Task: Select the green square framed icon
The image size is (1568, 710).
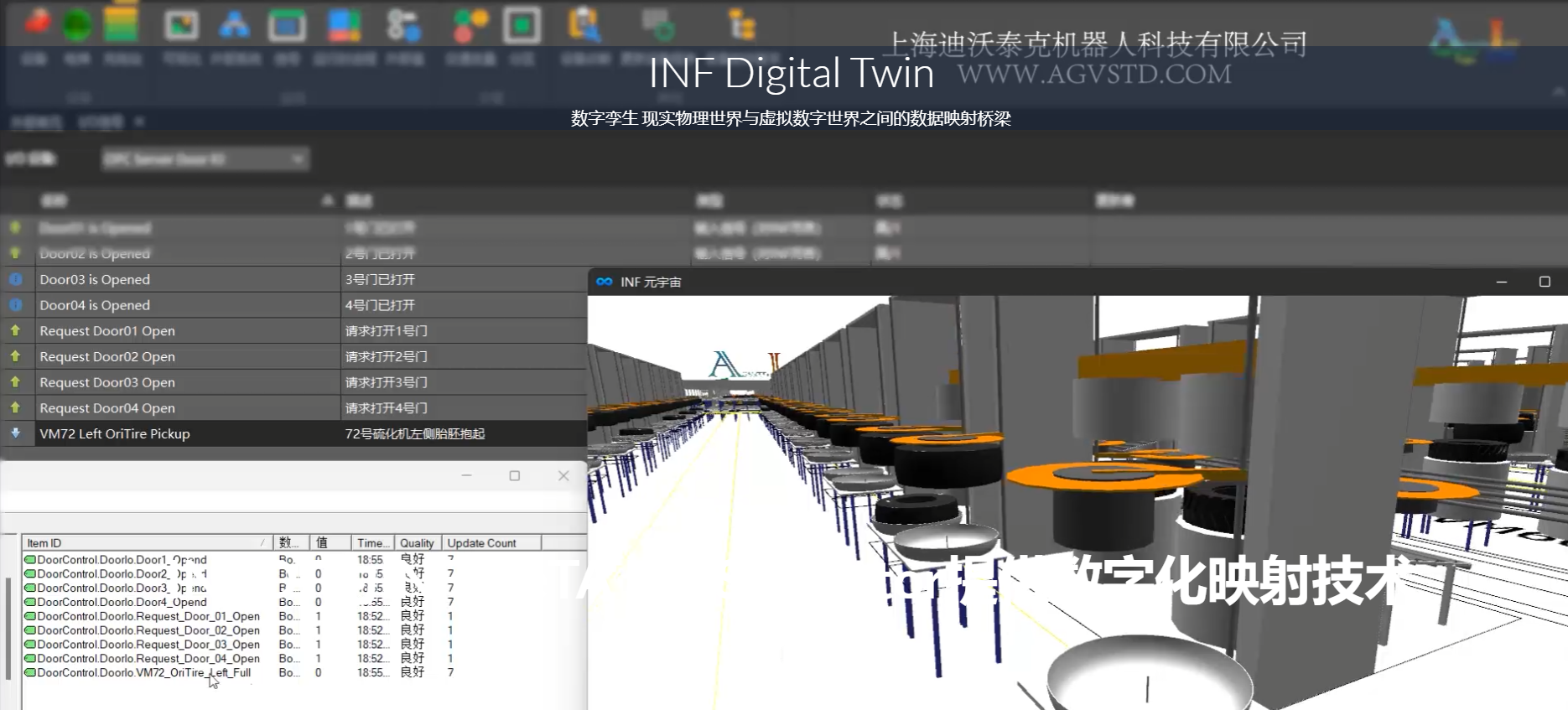Action: coord(522,25)
